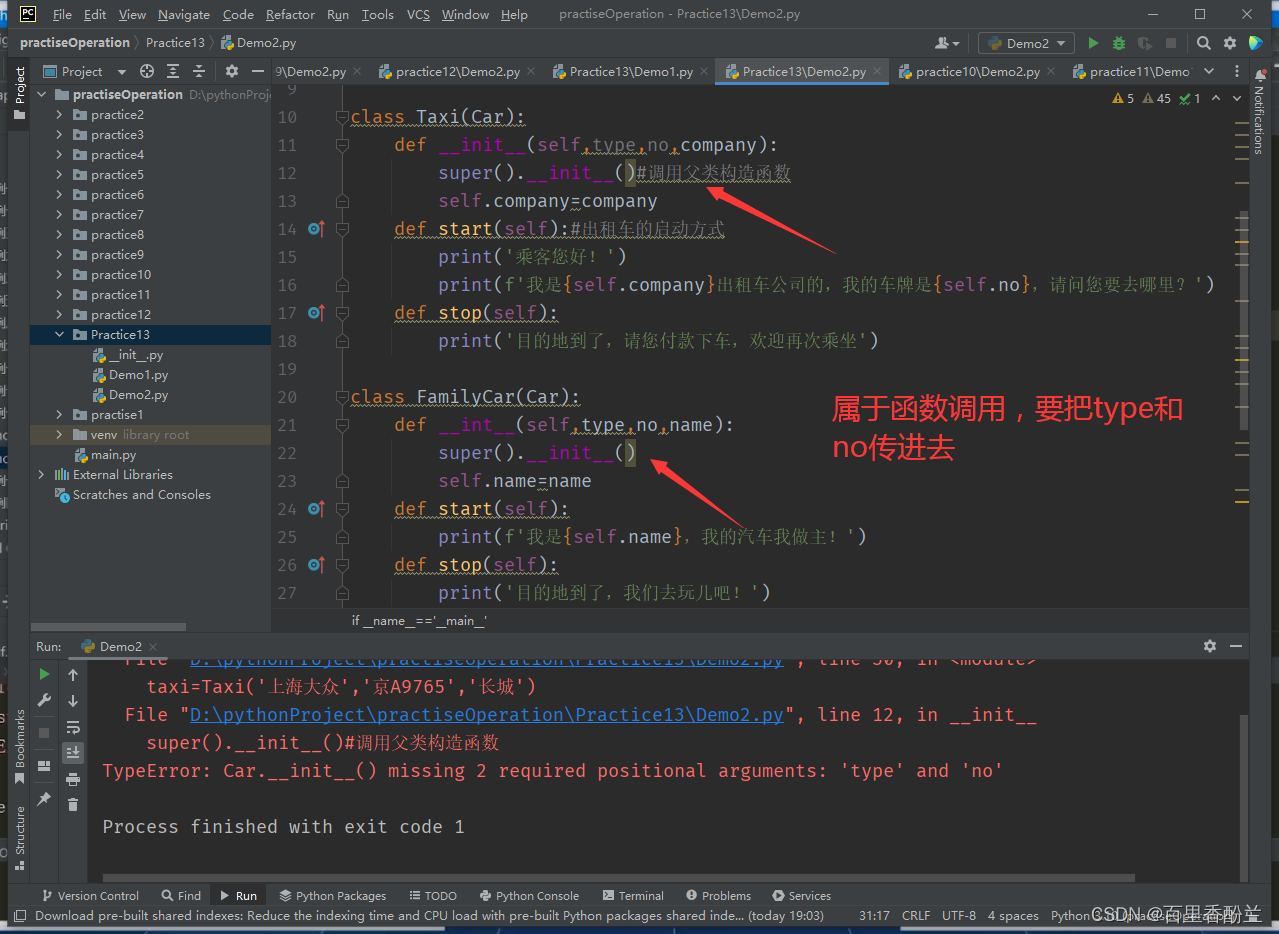
Task: Open the Terminal tool window
Action: pos(633,895)
